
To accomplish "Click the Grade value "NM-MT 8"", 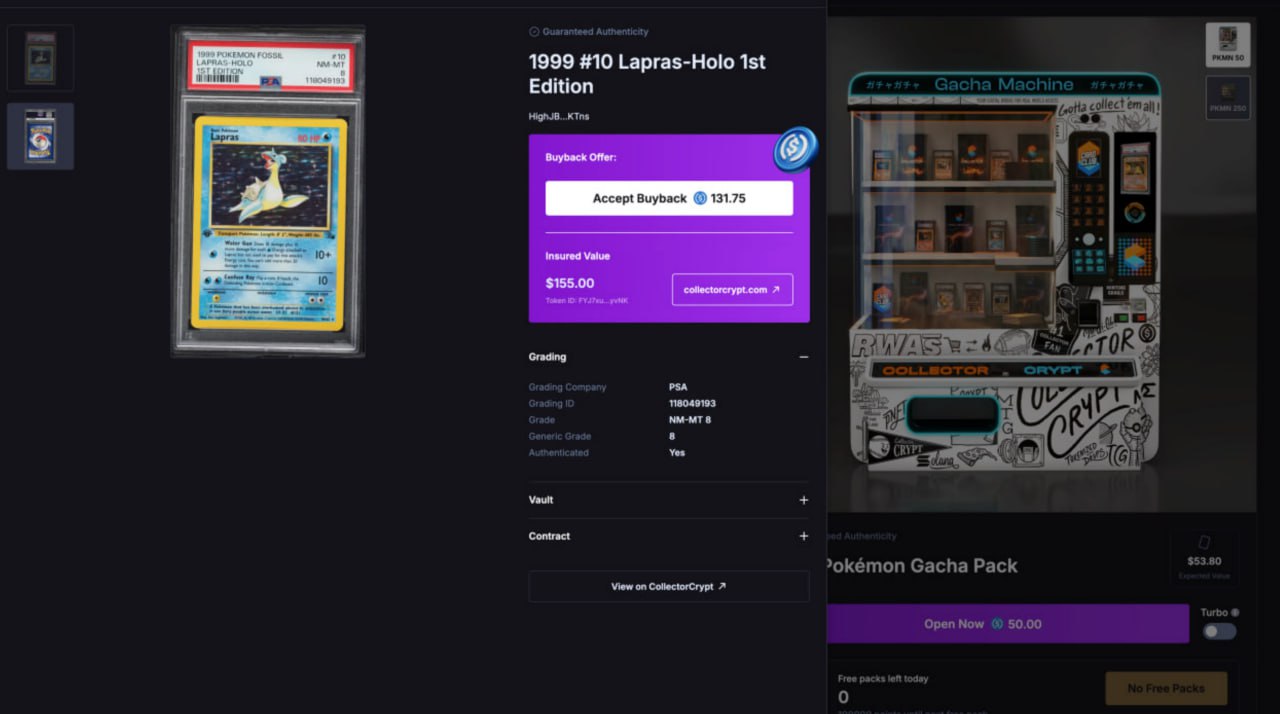I will coord(690,420).
